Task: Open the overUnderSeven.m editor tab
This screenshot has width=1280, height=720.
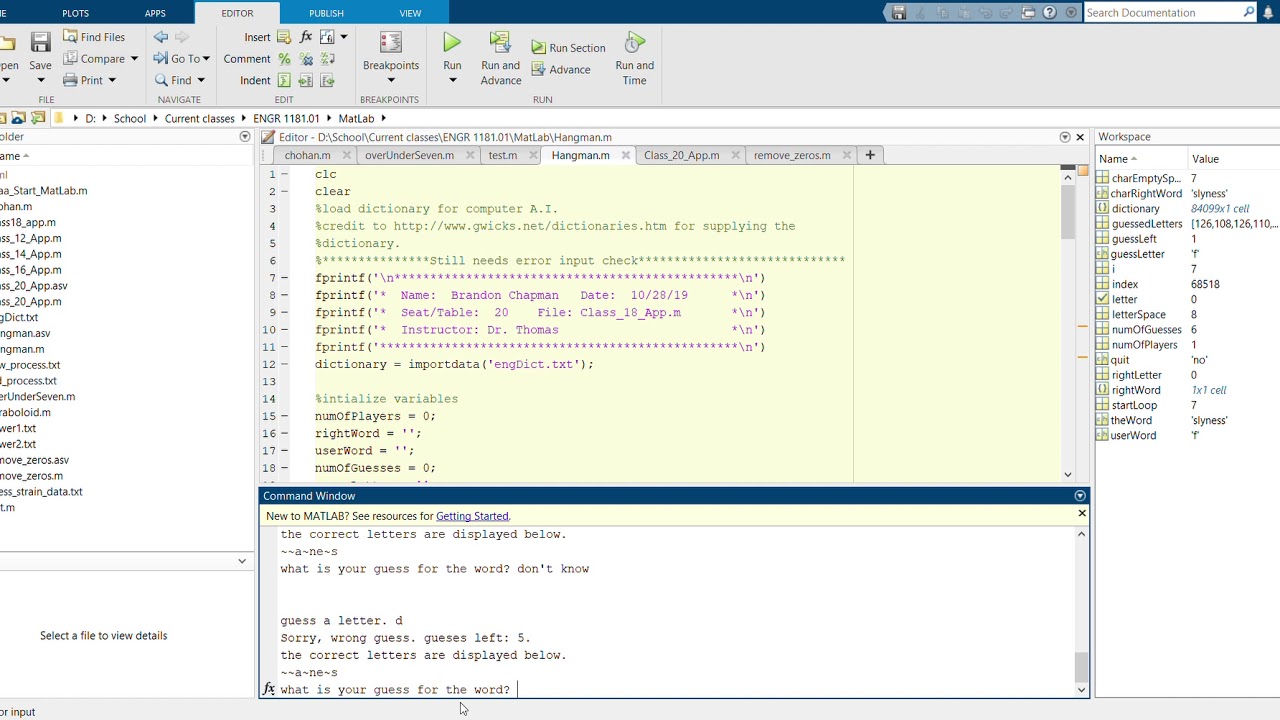Action: 409,155
